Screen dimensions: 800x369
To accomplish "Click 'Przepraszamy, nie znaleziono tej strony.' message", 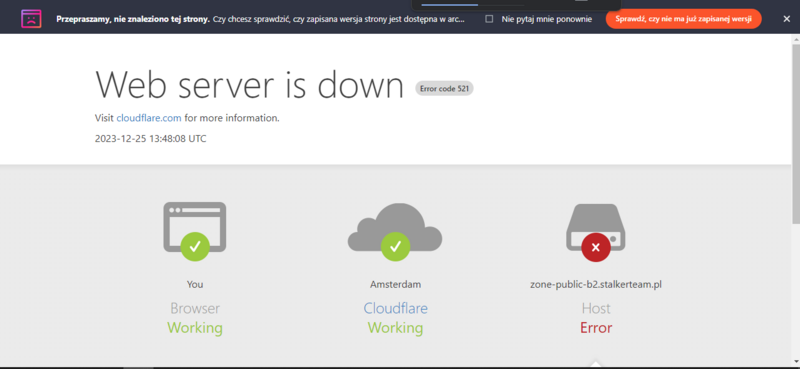I will tap(133, 19).
